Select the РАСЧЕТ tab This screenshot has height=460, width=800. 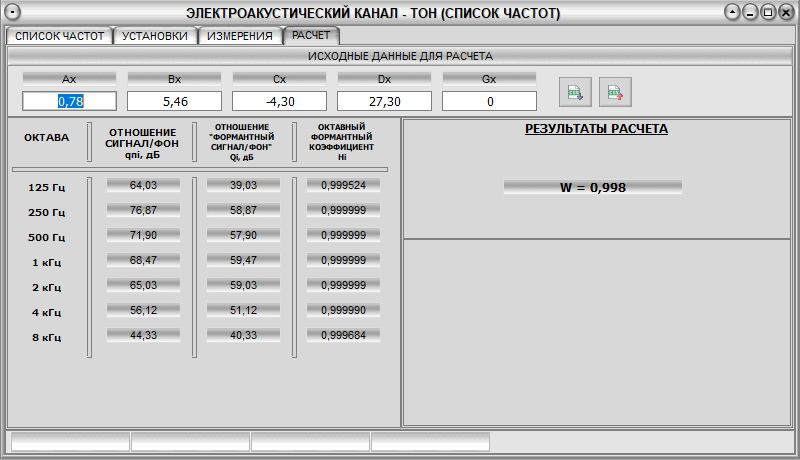(311, 35)
